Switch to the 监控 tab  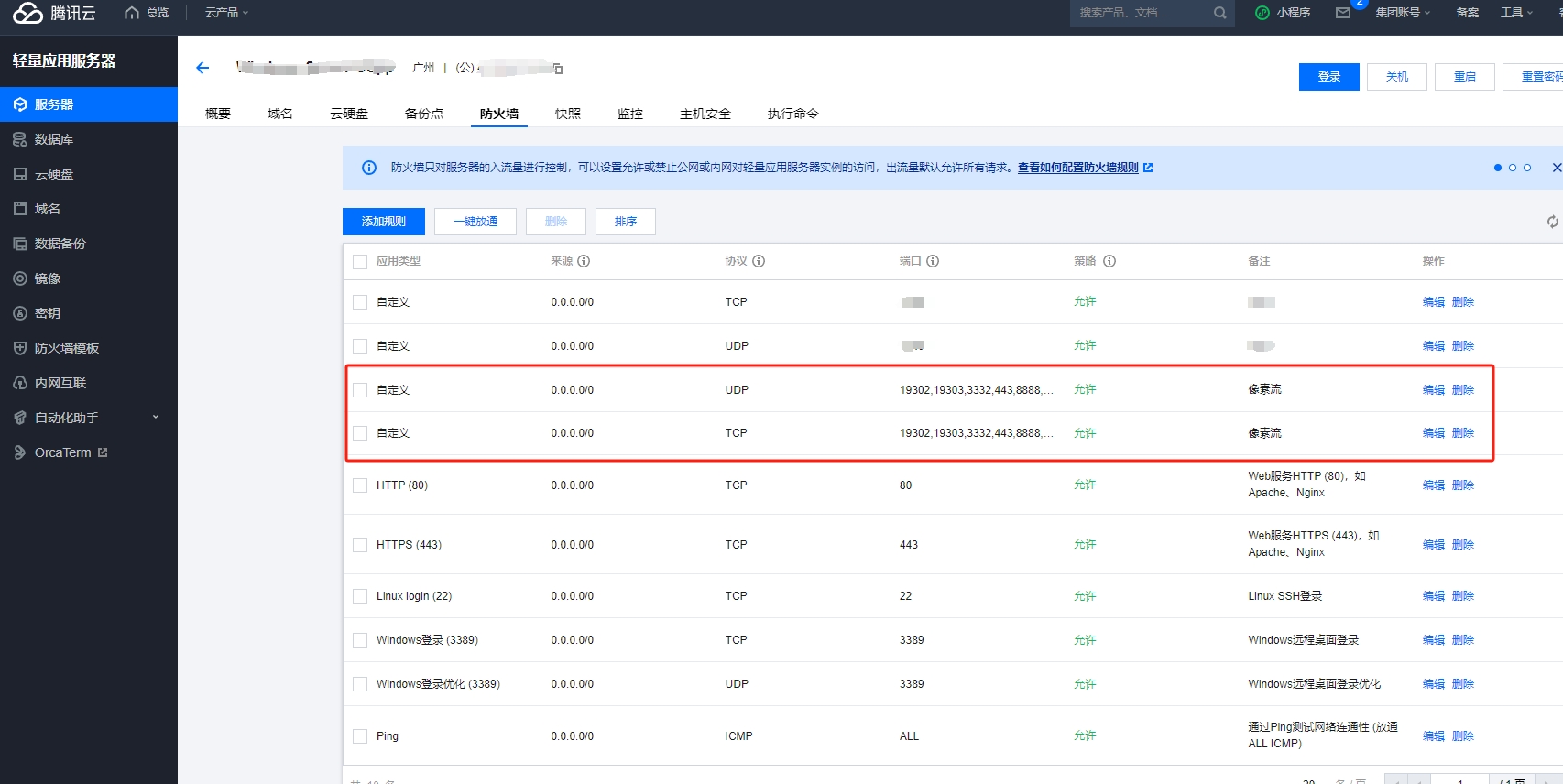(629, 114)
